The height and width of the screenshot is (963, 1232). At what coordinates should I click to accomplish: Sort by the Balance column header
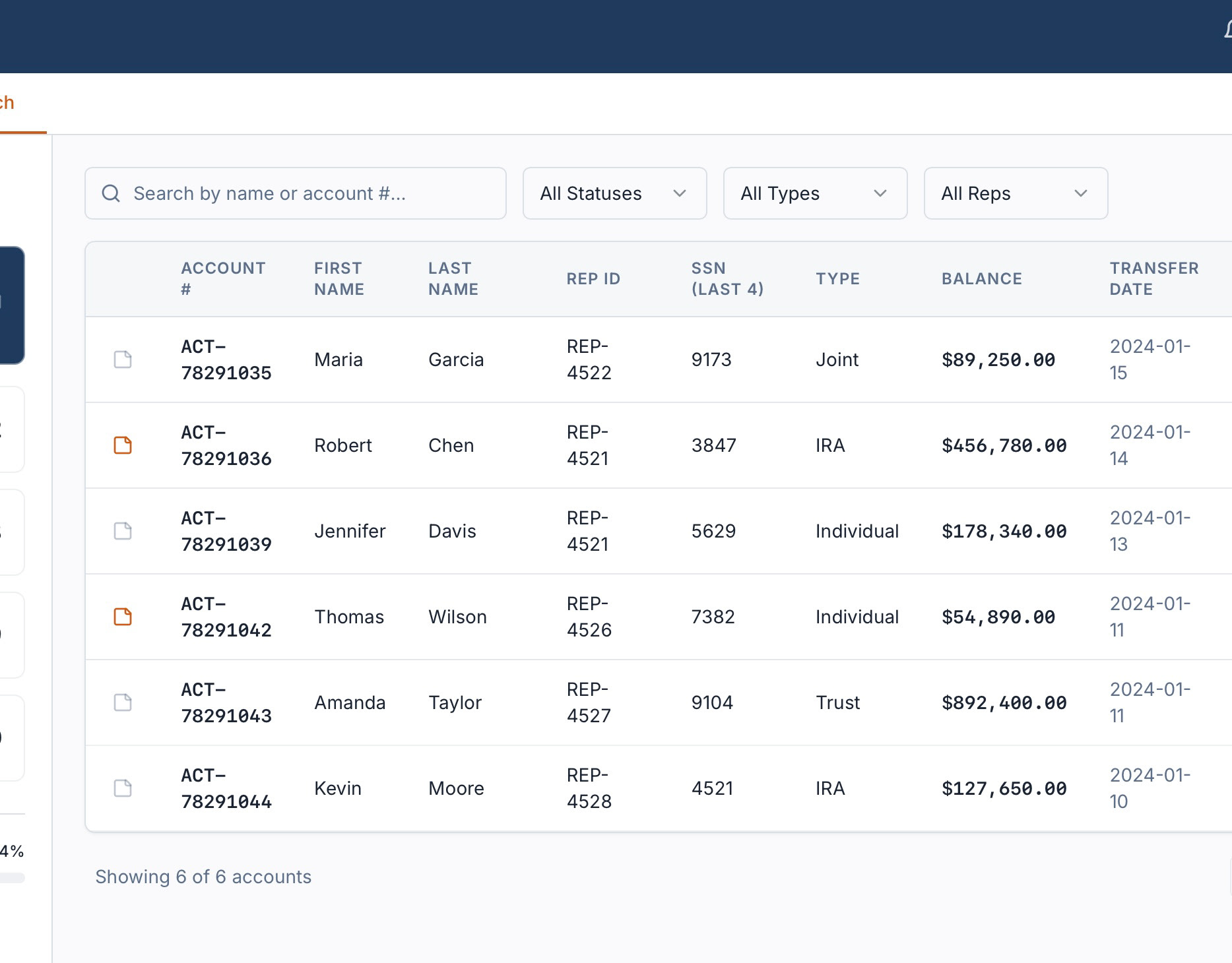point(981,279)
